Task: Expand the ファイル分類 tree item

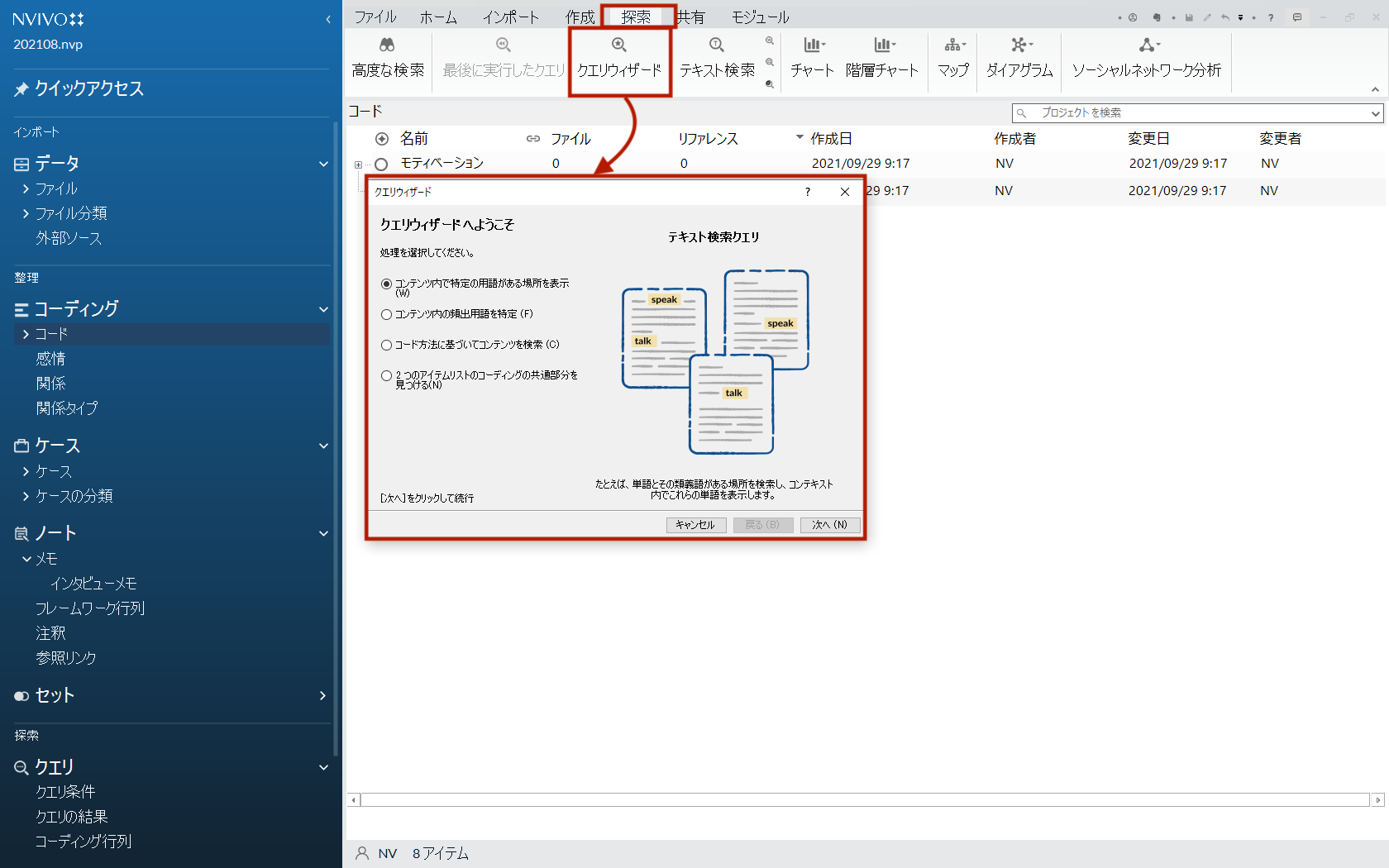Action: pyautogui.click(x=26, y=213)
